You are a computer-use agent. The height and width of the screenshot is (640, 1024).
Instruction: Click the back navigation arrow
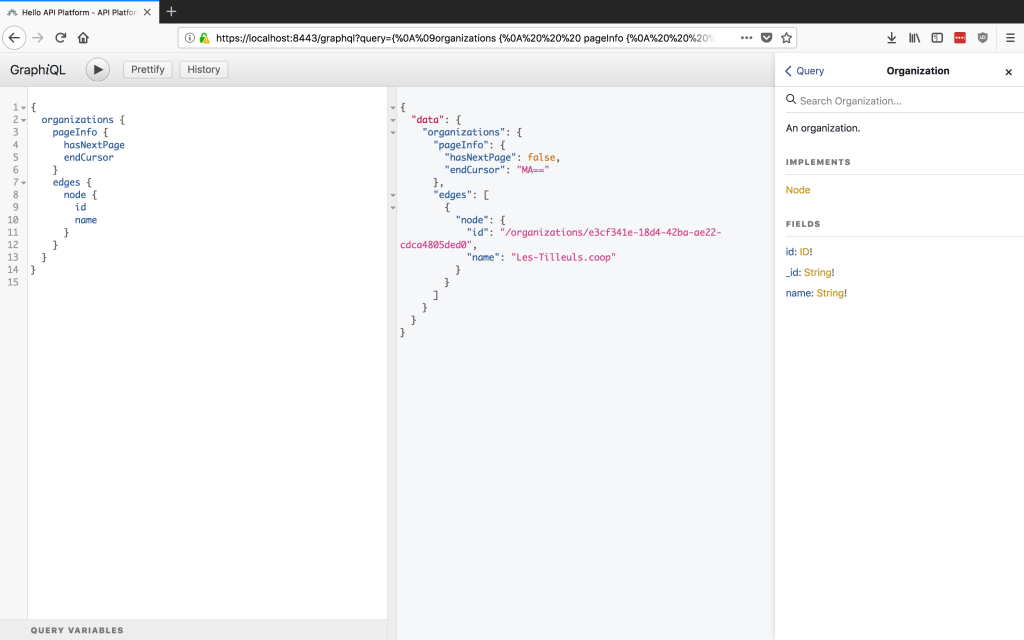(16, 36)
